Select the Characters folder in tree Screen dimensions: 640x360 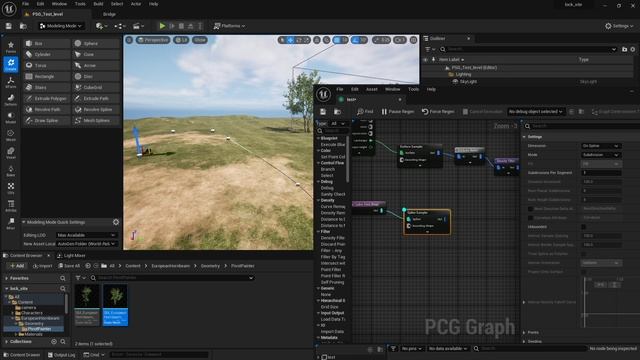click(31, 313)
